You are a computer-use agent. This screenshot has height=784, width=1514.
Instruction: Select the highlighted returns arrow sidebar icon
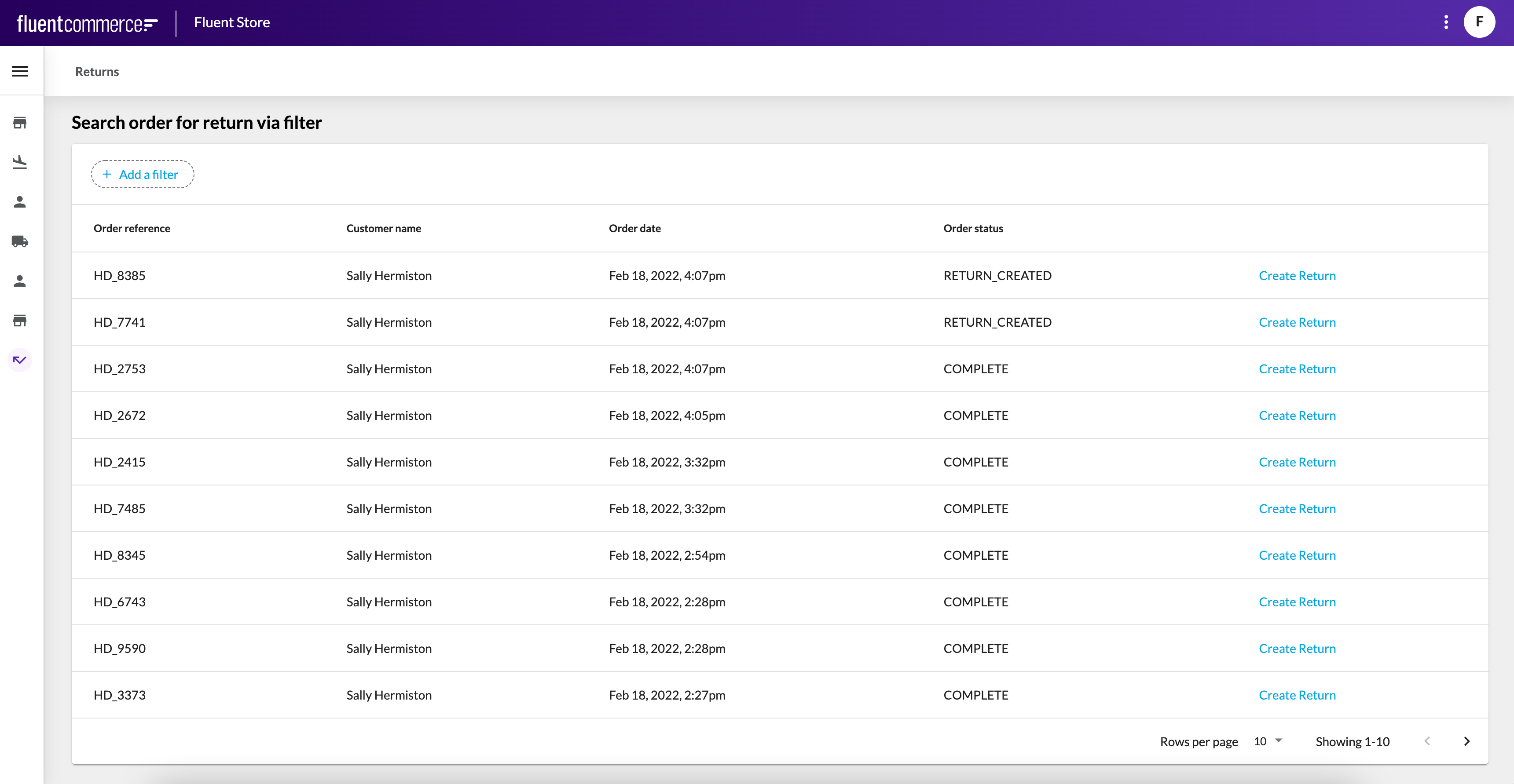pos(20,360)
